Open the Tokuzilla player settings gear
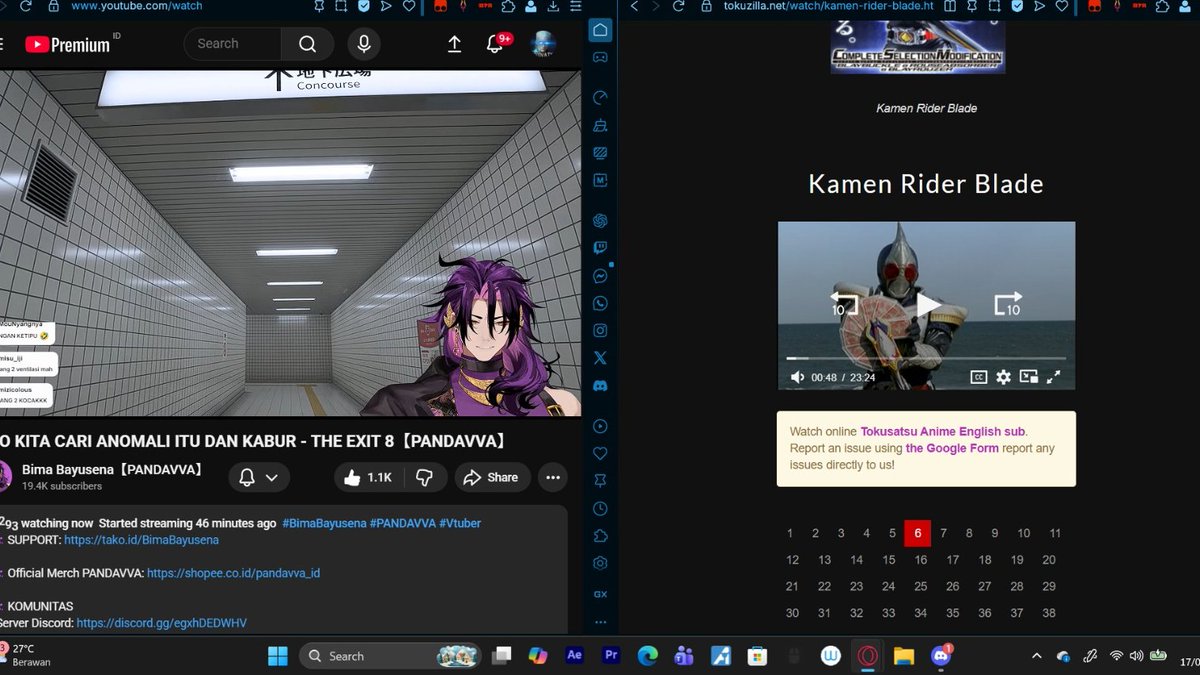The image size is (1200, 675). (x=1003, y=377)
